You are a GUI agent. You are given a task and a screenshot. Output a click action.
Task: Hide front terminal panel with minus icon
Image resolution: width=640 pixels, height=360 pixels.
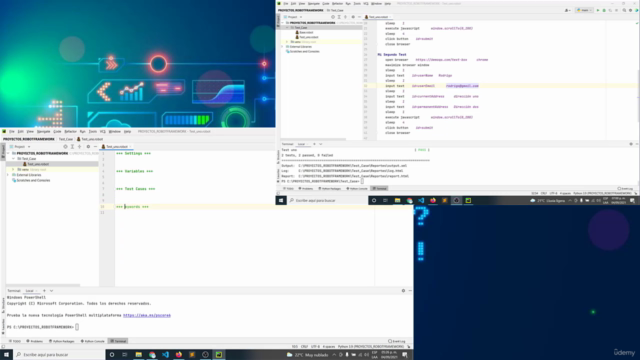(410, 291)
